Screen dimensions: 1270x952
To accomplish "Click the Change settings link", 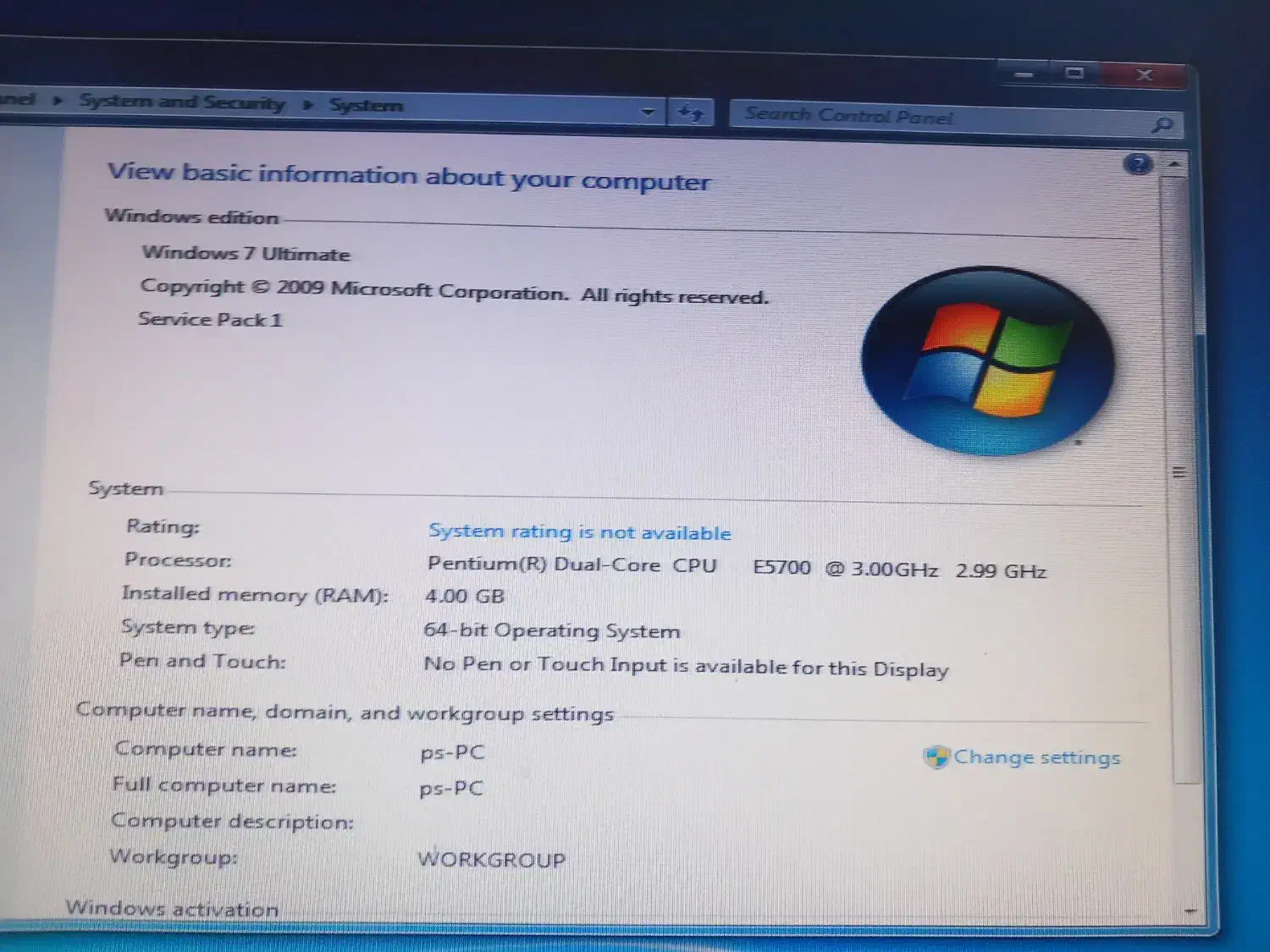I will [1036, 757].
